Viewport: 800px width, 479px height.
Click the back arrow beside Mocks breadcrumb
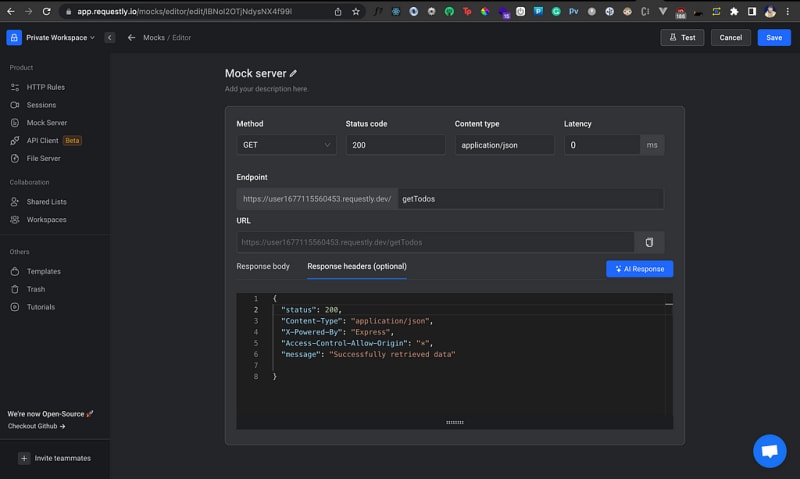132,37
